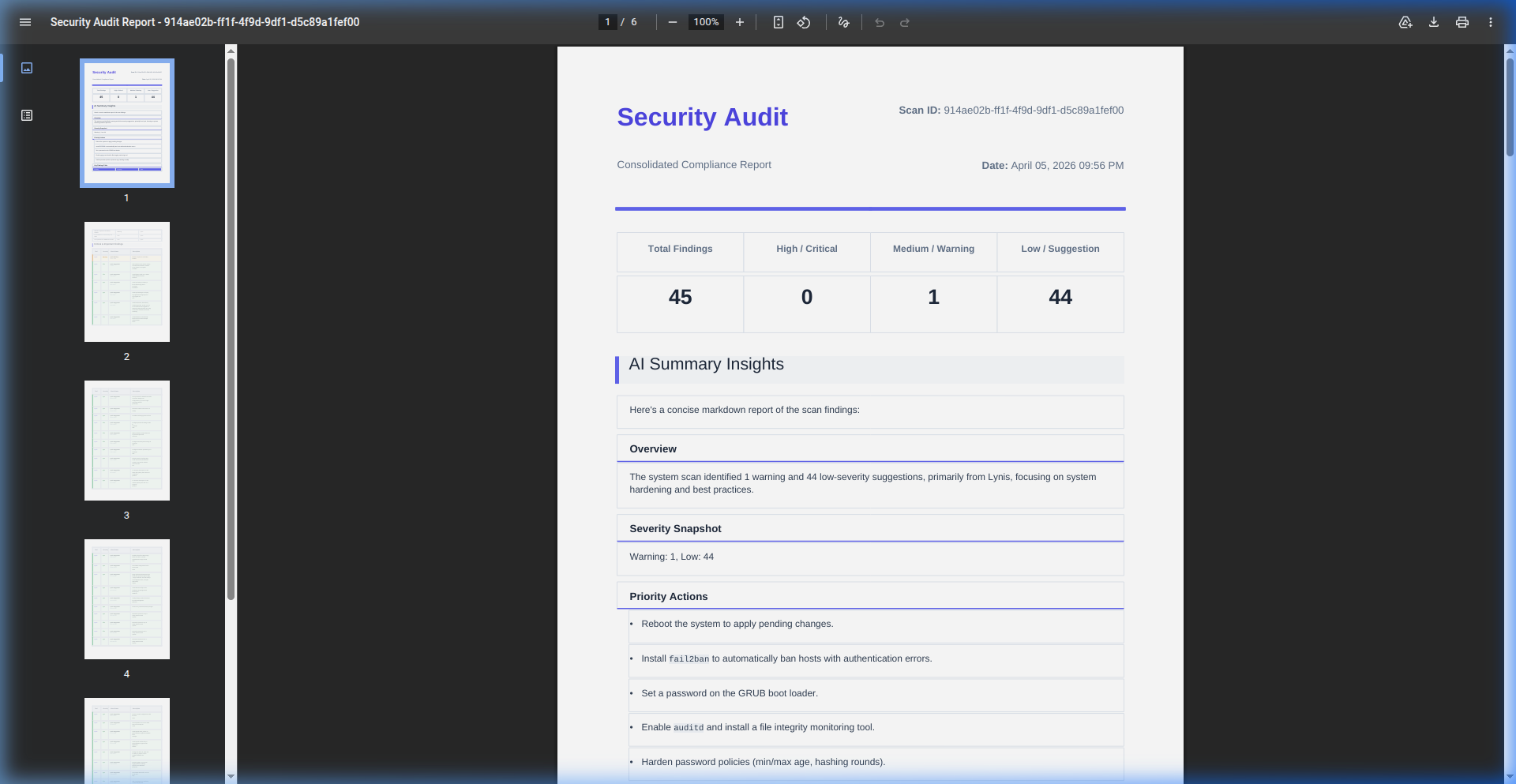Image resolution: width=1516 pixels, height=784 pixels.
Task: Click the Low / Suggestion header cell
Action: 1060,252
